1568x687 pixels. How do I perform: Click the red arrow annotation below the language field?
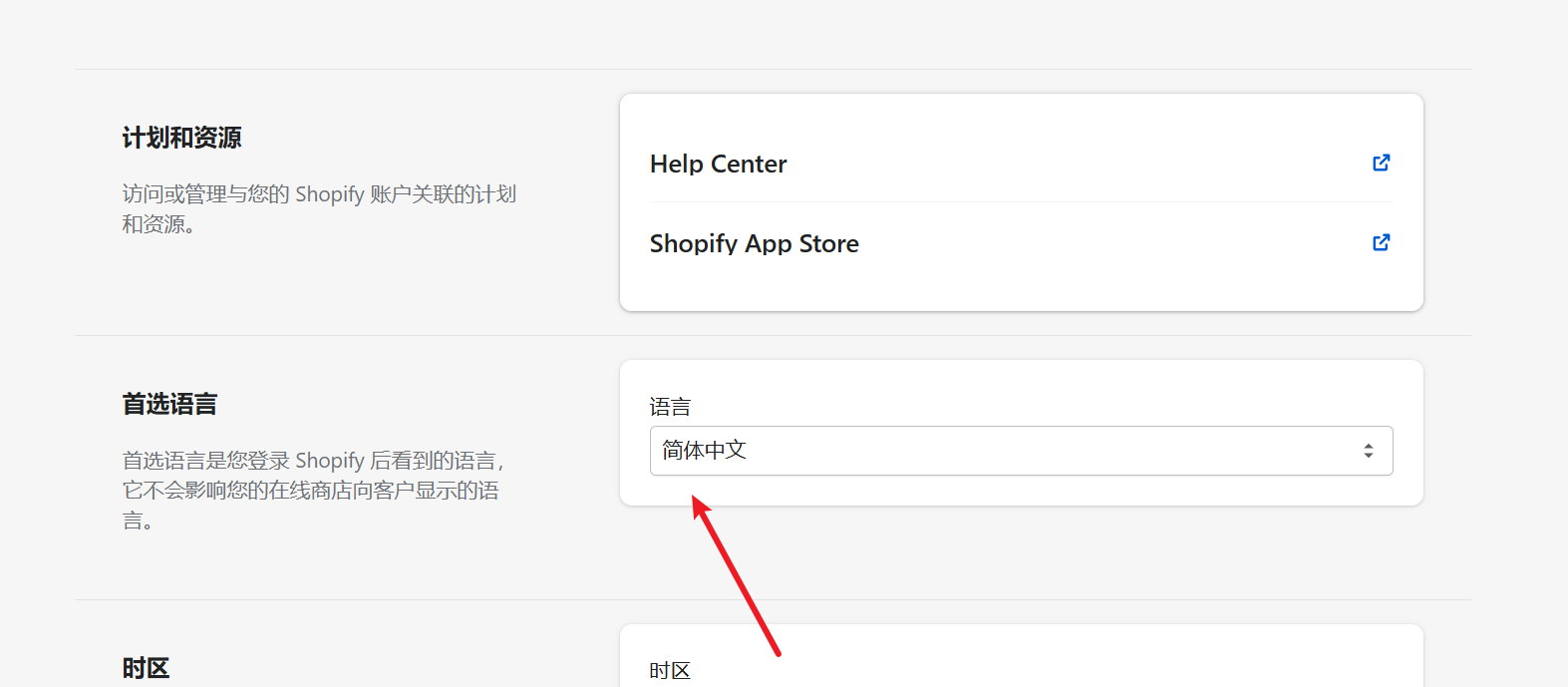pyautogui.click(x=736, y=576)
